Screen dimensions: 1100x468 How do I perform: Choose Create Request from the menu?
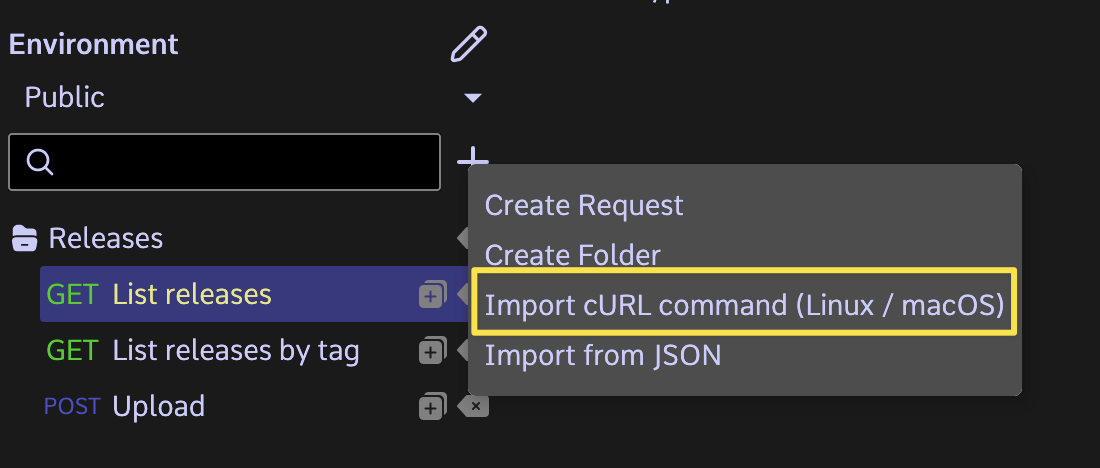(x=584, y=206)
